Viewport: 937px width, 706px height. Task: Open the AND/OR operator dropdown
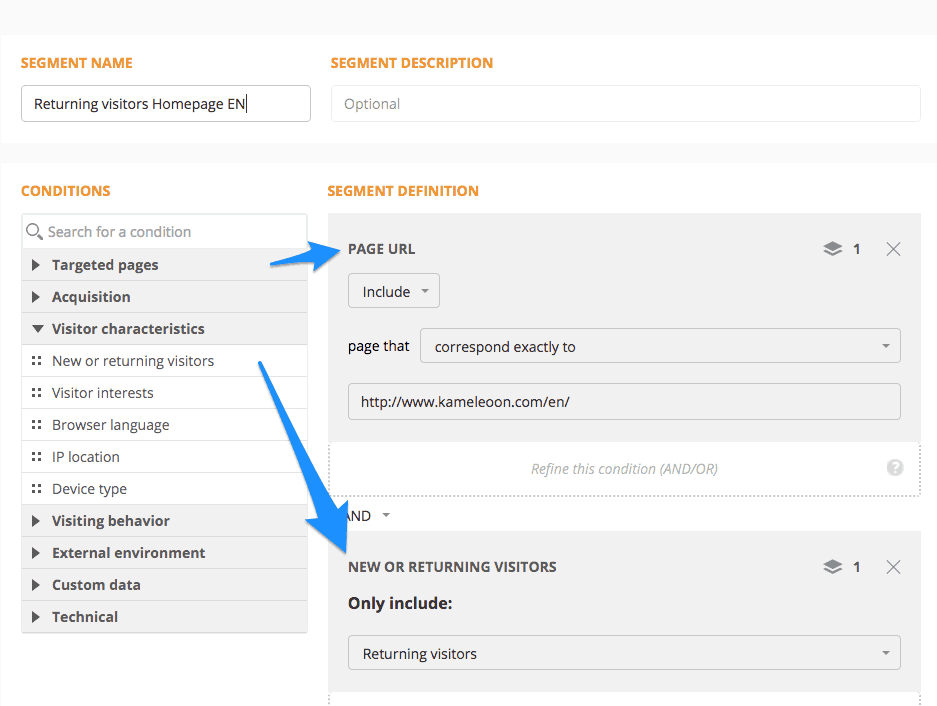pos(367,515)
